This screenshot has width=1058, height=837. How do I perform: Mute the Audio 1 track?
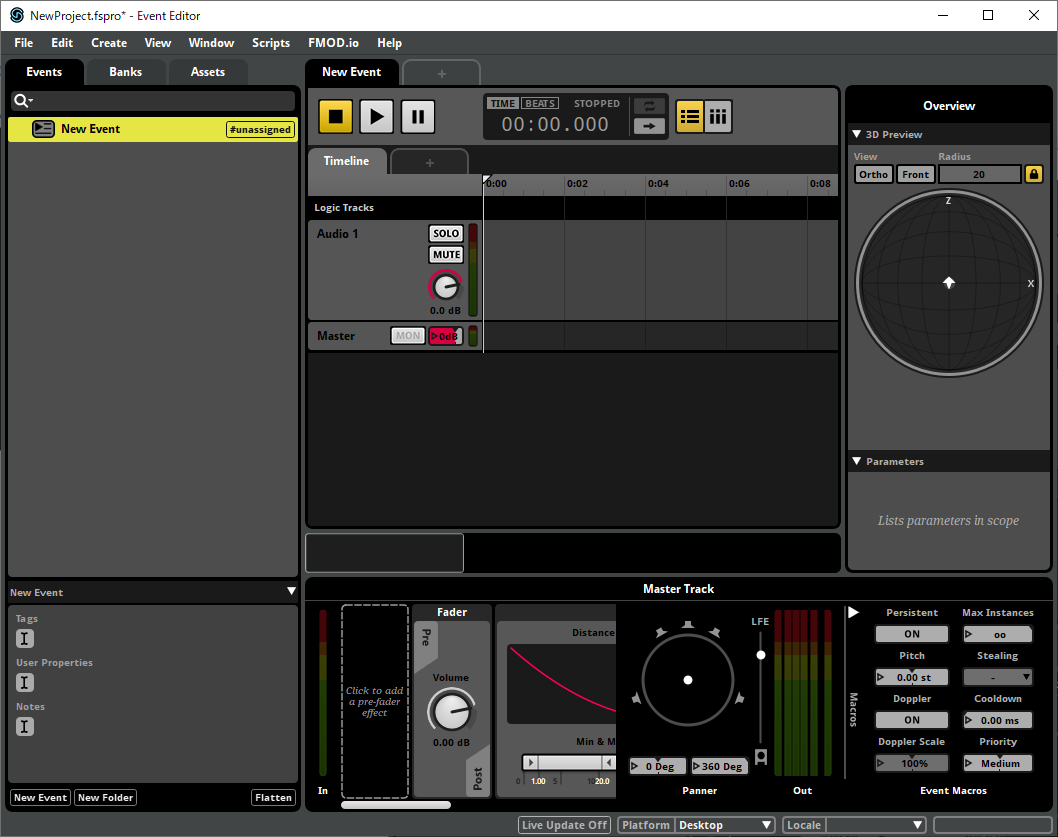(x=446, y=254)
